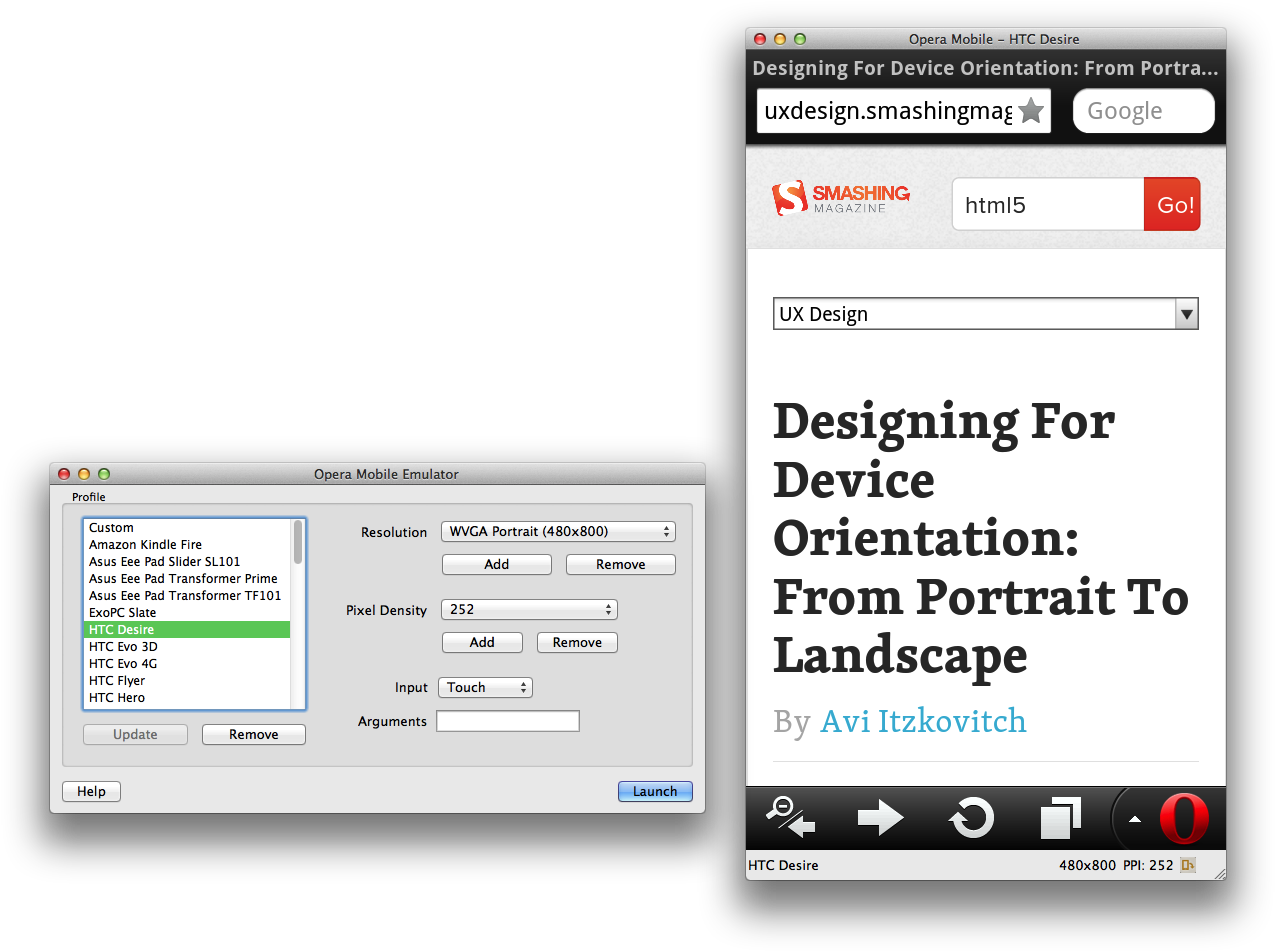This screenshot has height=951, width=1275.
Task: Click the profile list scrollbar thumb
Action: click(298, 541)
